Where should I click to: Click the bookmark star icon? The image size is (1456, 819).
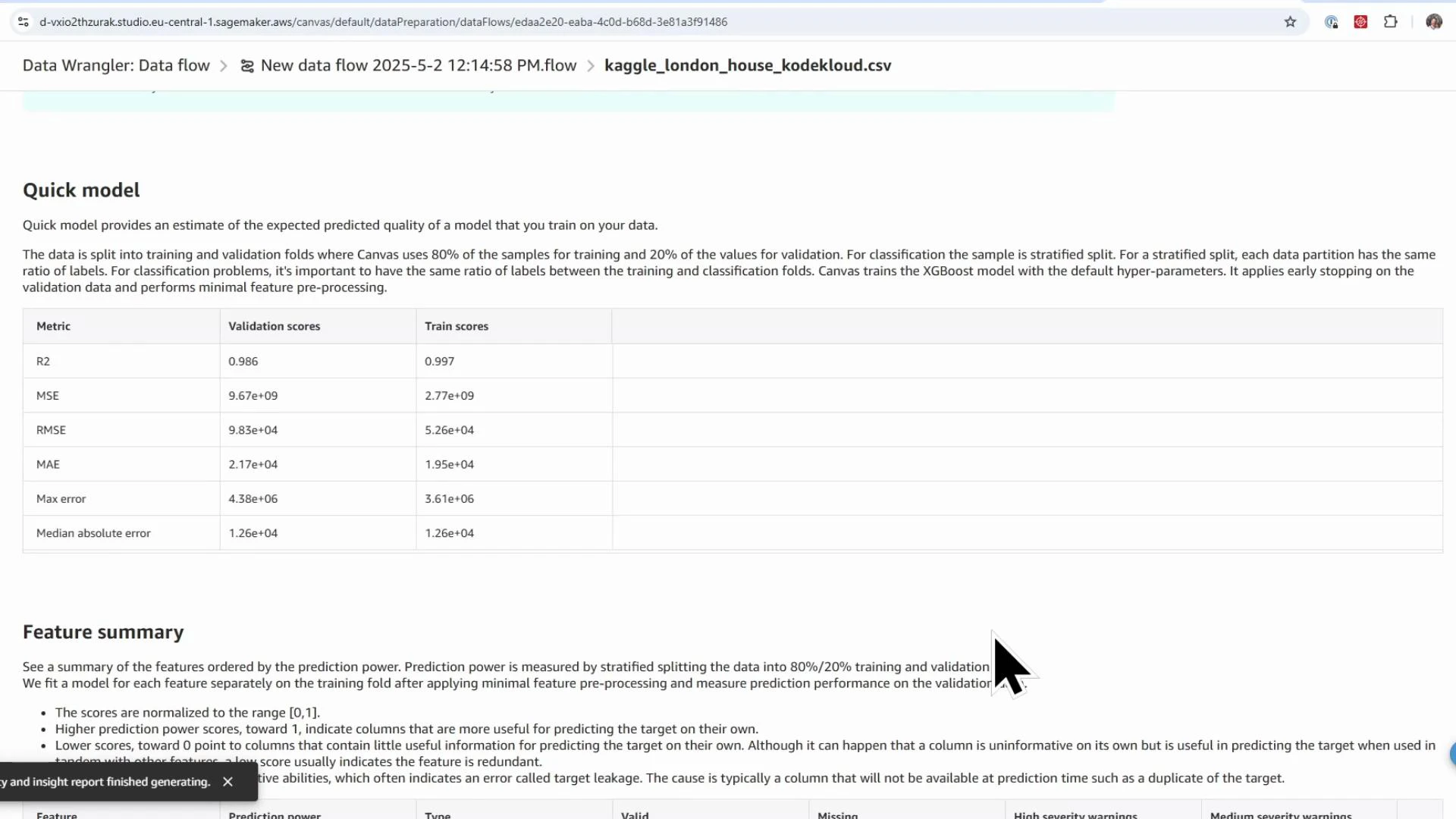coord(1291,22)
